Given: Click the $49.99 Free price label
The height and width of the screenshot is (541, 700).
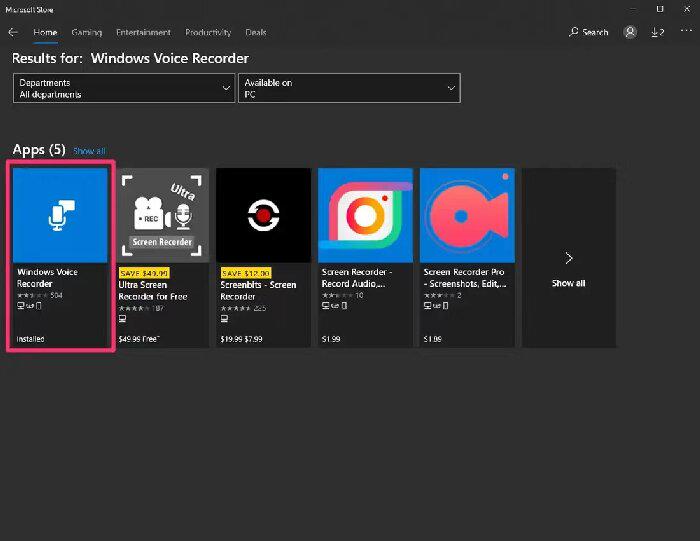Looking at the screenshot, I should [x=138, y=339].
